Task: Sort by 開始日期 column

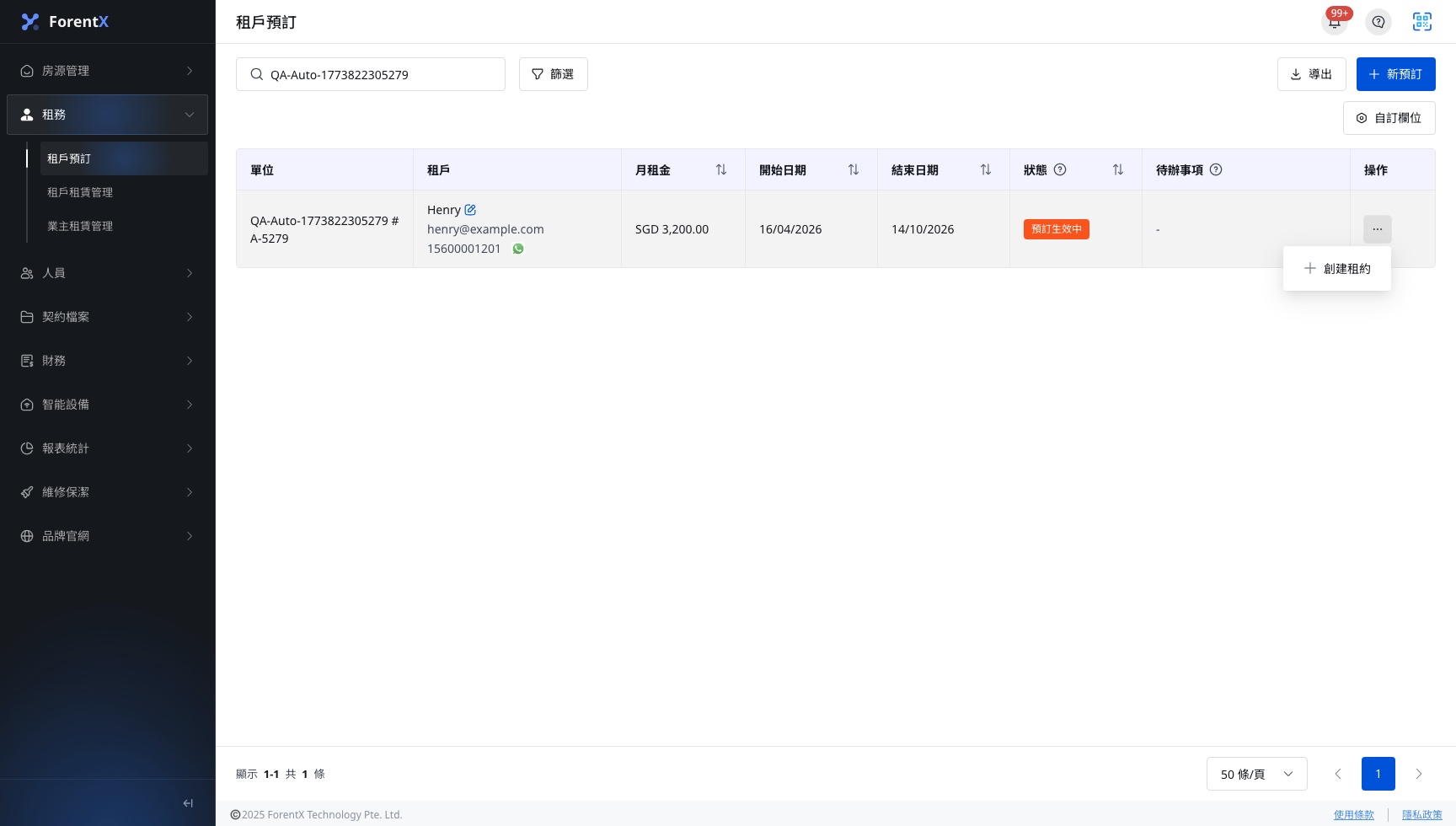Action: [x=854, y=170]
